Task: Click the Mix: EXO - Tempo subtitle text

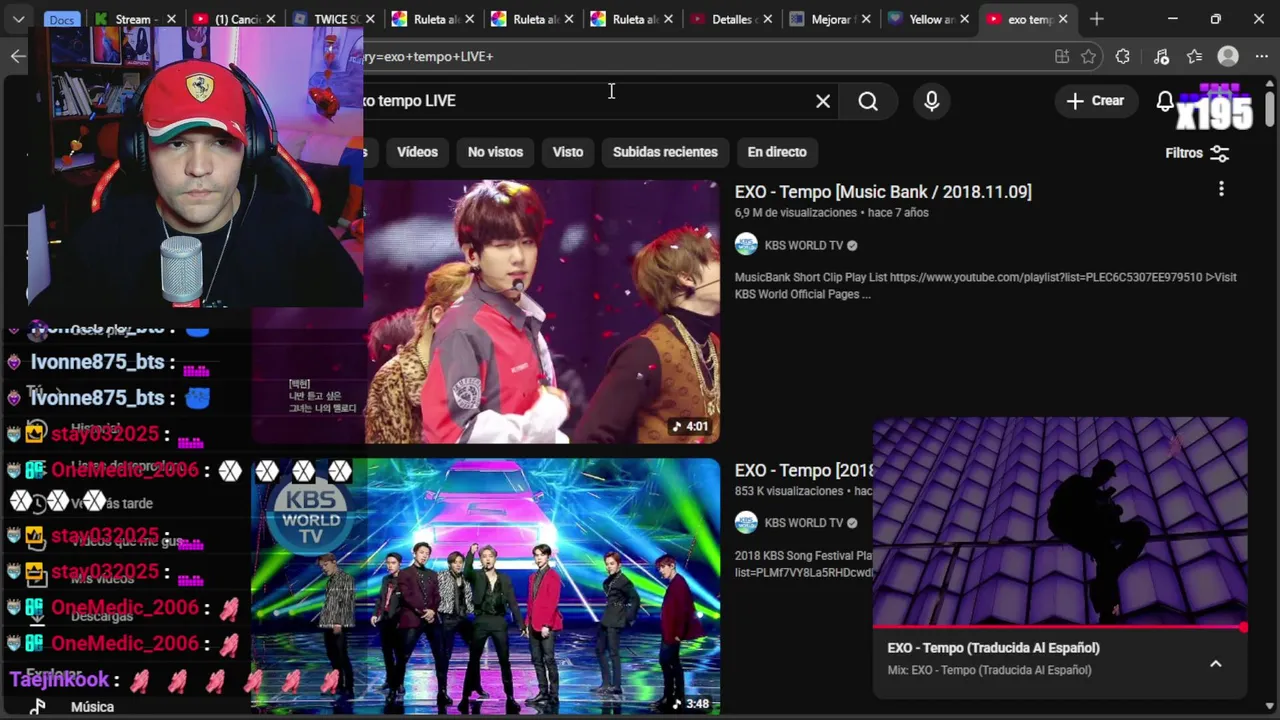Action: pos(989,670)
